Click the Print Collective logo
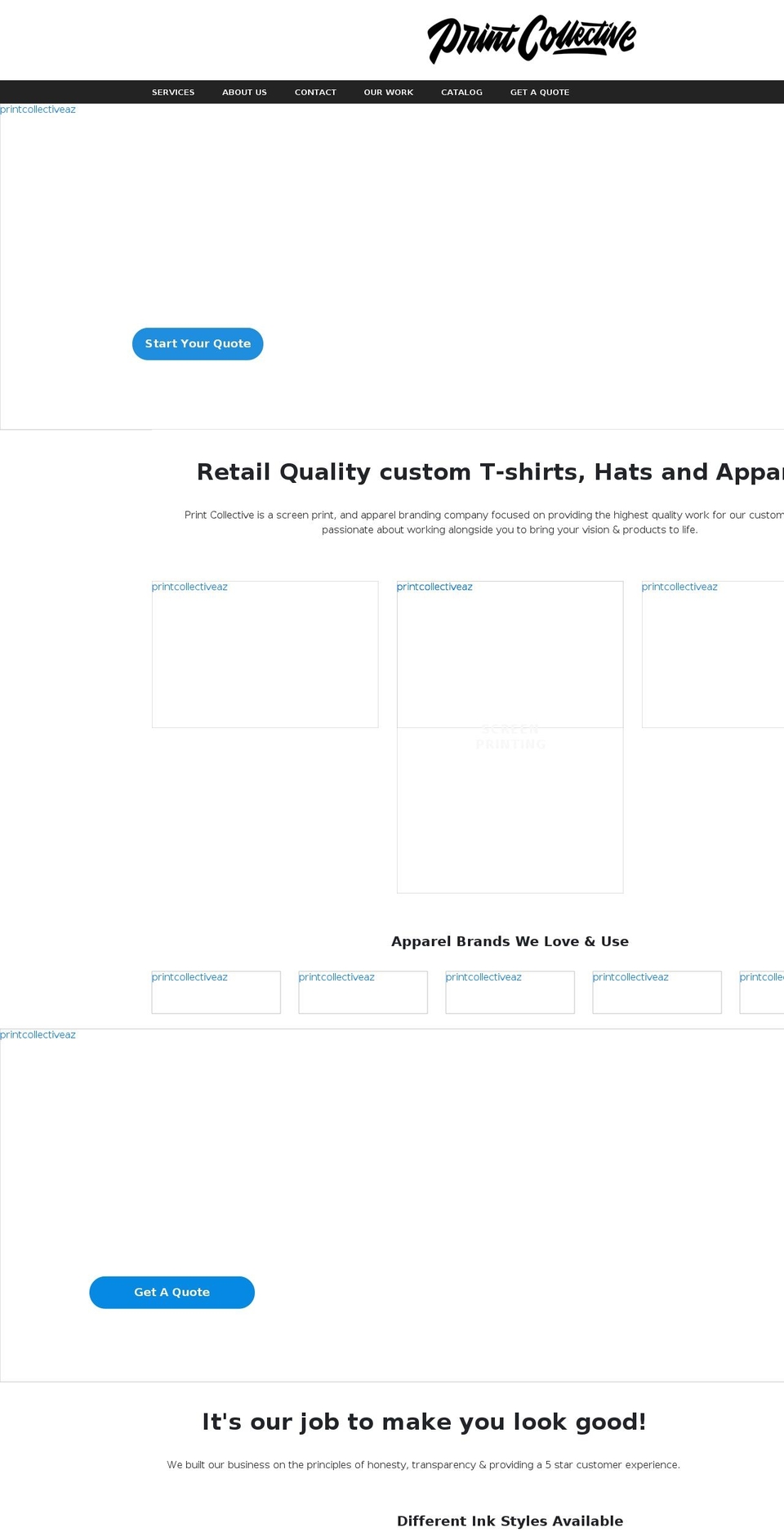The height and width of the screenshot is (1532, 784). click(x=532, y=39)
